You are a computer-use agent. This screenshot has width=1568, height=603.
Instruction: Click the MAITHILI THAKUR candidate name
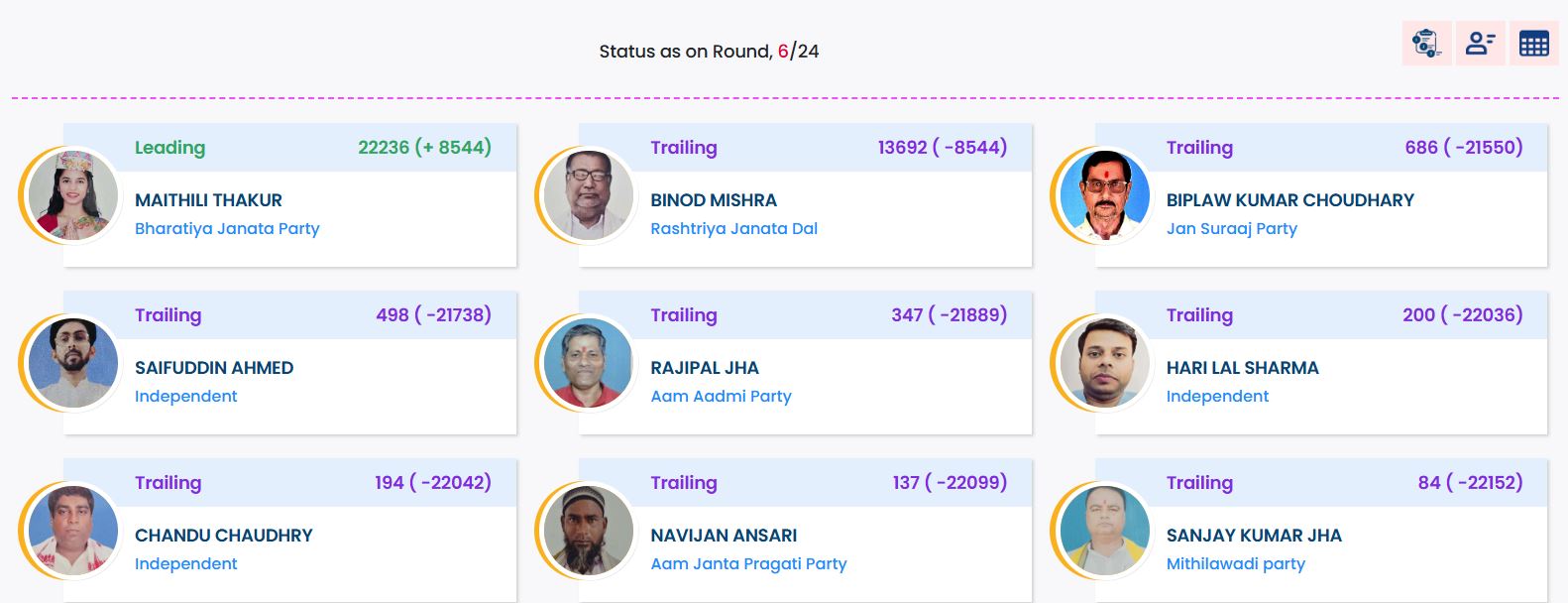[208, 200]
